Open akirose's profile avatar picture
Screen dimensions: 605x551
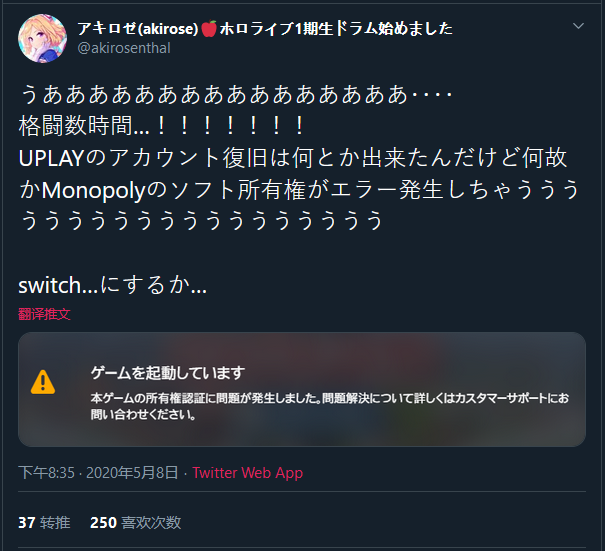click(x=42, y=39)
